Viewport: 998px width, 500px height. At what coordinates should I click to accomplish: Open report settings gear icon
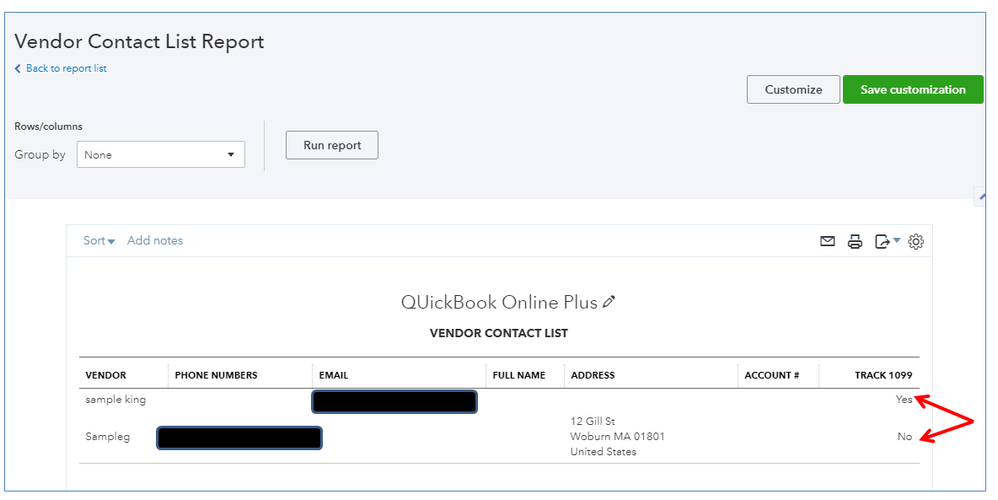pyautogui.click(x=916, y=241)
